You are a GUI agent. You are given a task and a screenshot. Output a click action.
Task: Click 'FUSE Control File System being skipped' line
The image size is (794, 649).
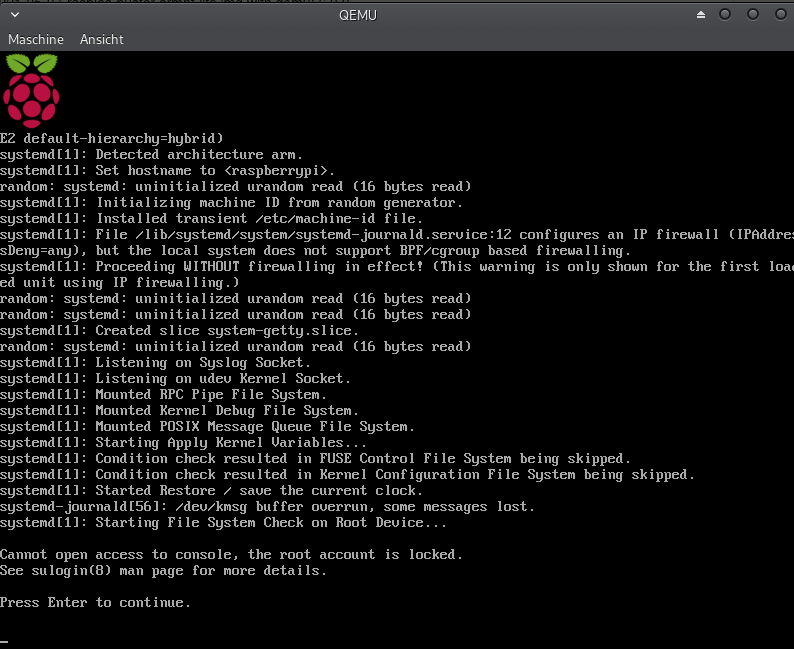coord(315,459)
